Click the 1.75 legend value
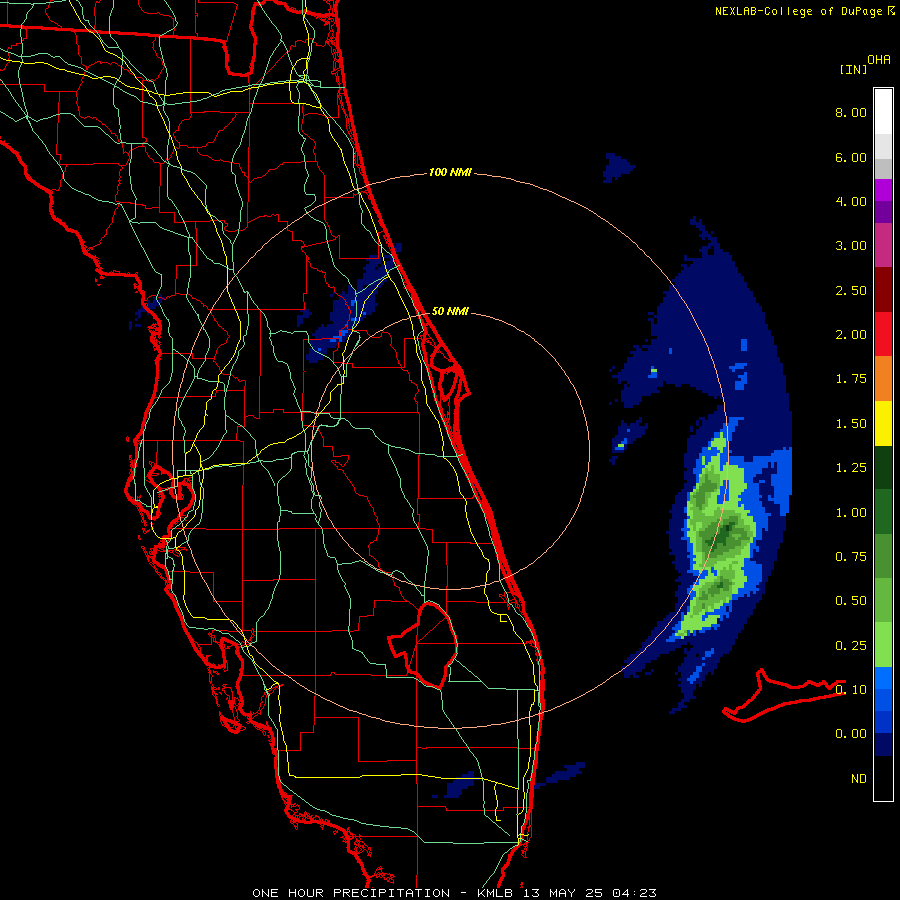The height and width of the screenshot is (900, 900). click(x=851, y=379)
